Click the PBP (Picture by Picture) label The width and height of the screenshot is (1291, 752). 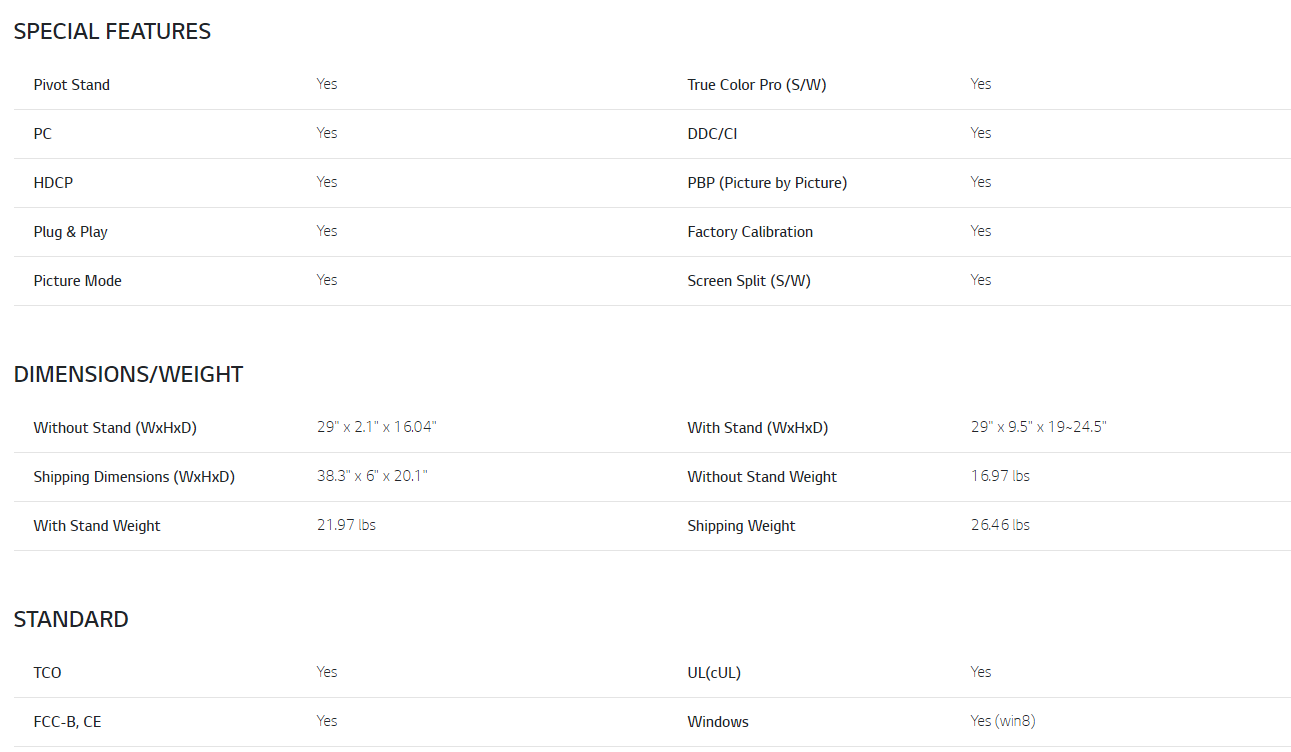[766, 183]
